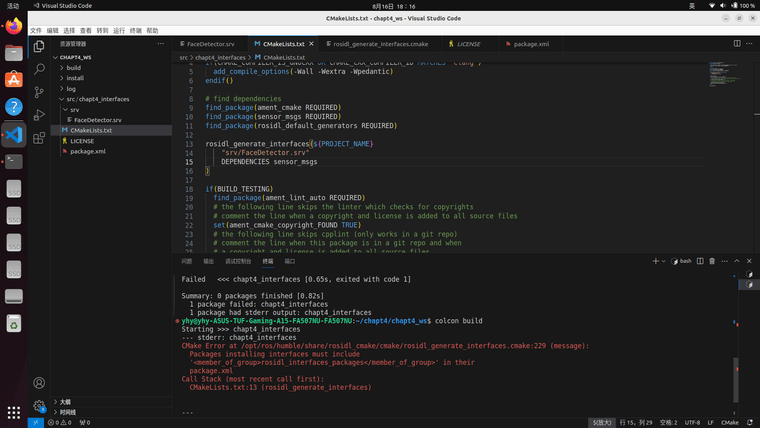Viewport: 760px width, 428px height.
Task: Open the Ports panel tab
Action: point(290,261)
